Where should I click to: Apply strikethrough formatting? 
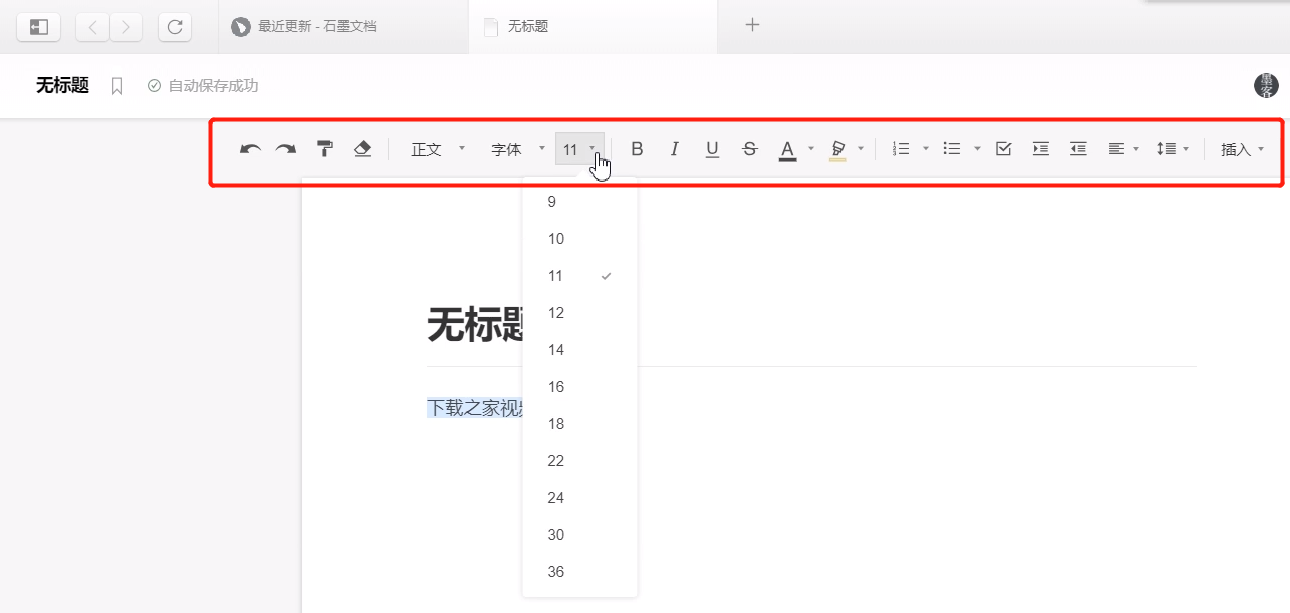point(749,148)
